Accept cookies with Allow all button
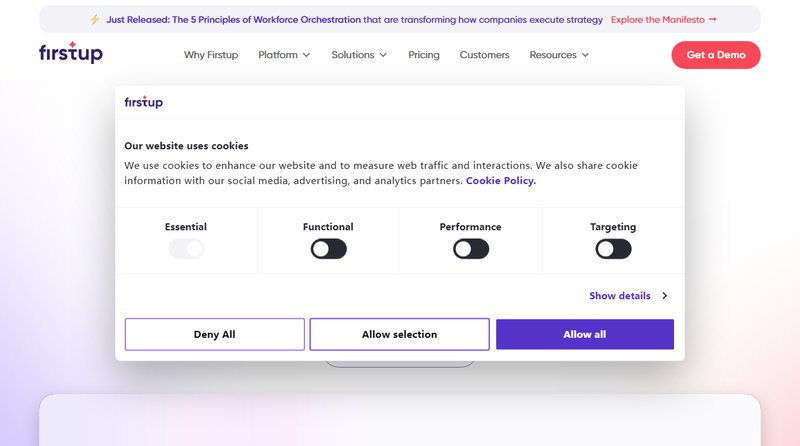800x446 pixels. 584,334
